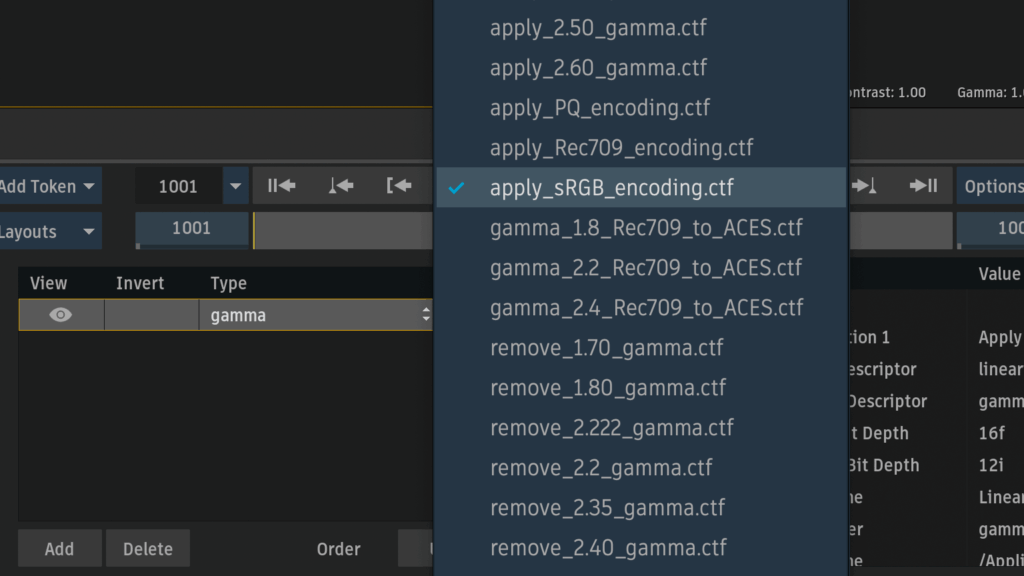Choose apply_PQ_encoding.ctf from the list
Image resolution: width=1024 pixels, height=576 pixels.
click(599, 108)
